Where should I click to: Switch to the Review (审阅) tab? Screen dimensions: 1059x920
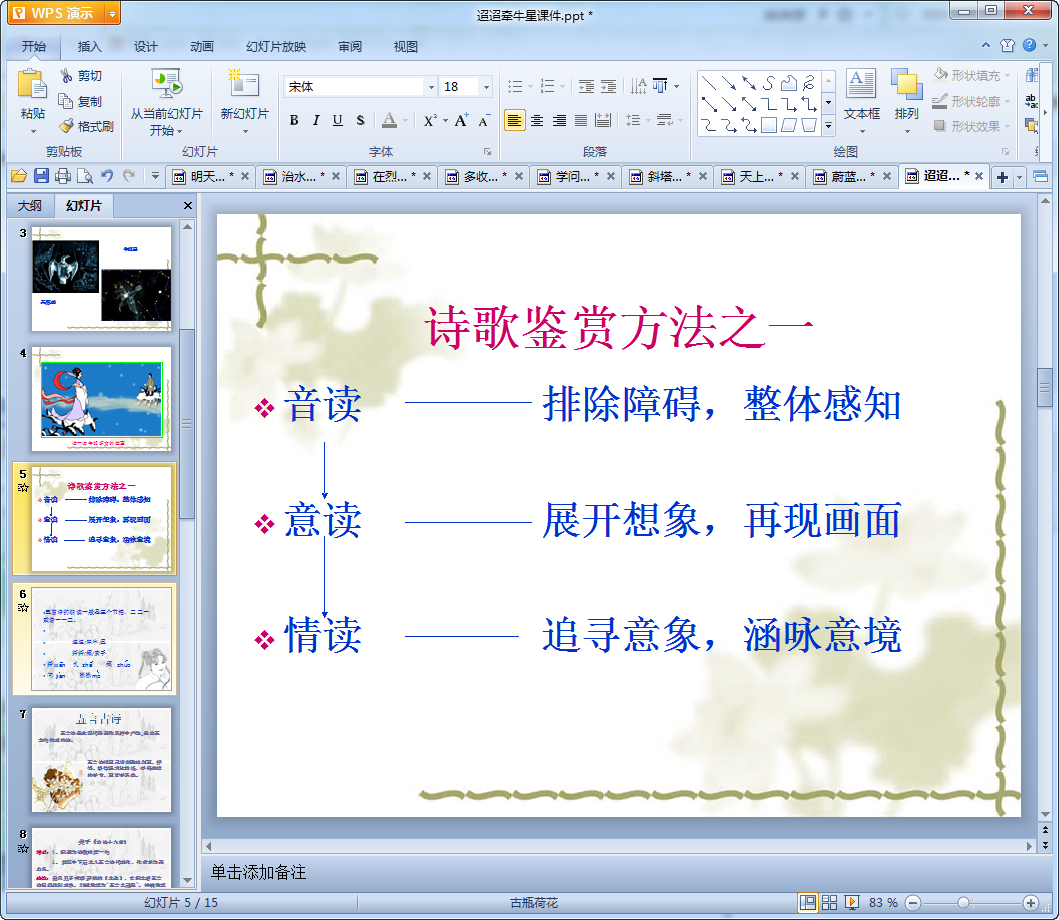[350, 47]
